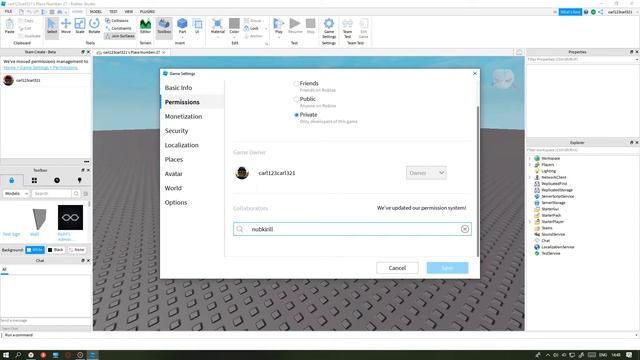Set Toolbox background to None

[x=76, y=249]
